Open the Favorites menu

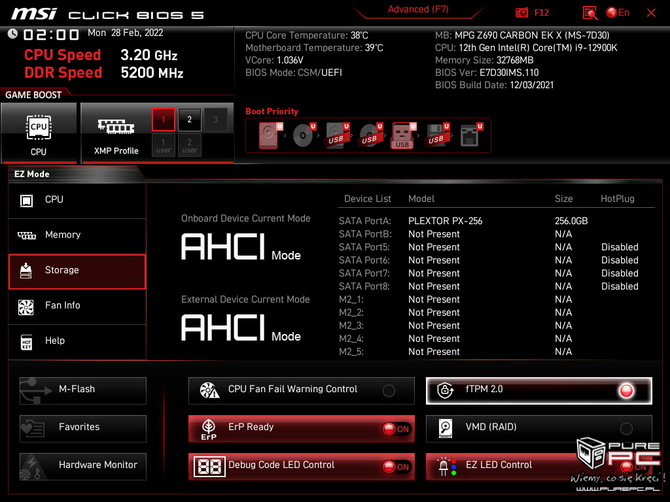coord(83,429)
